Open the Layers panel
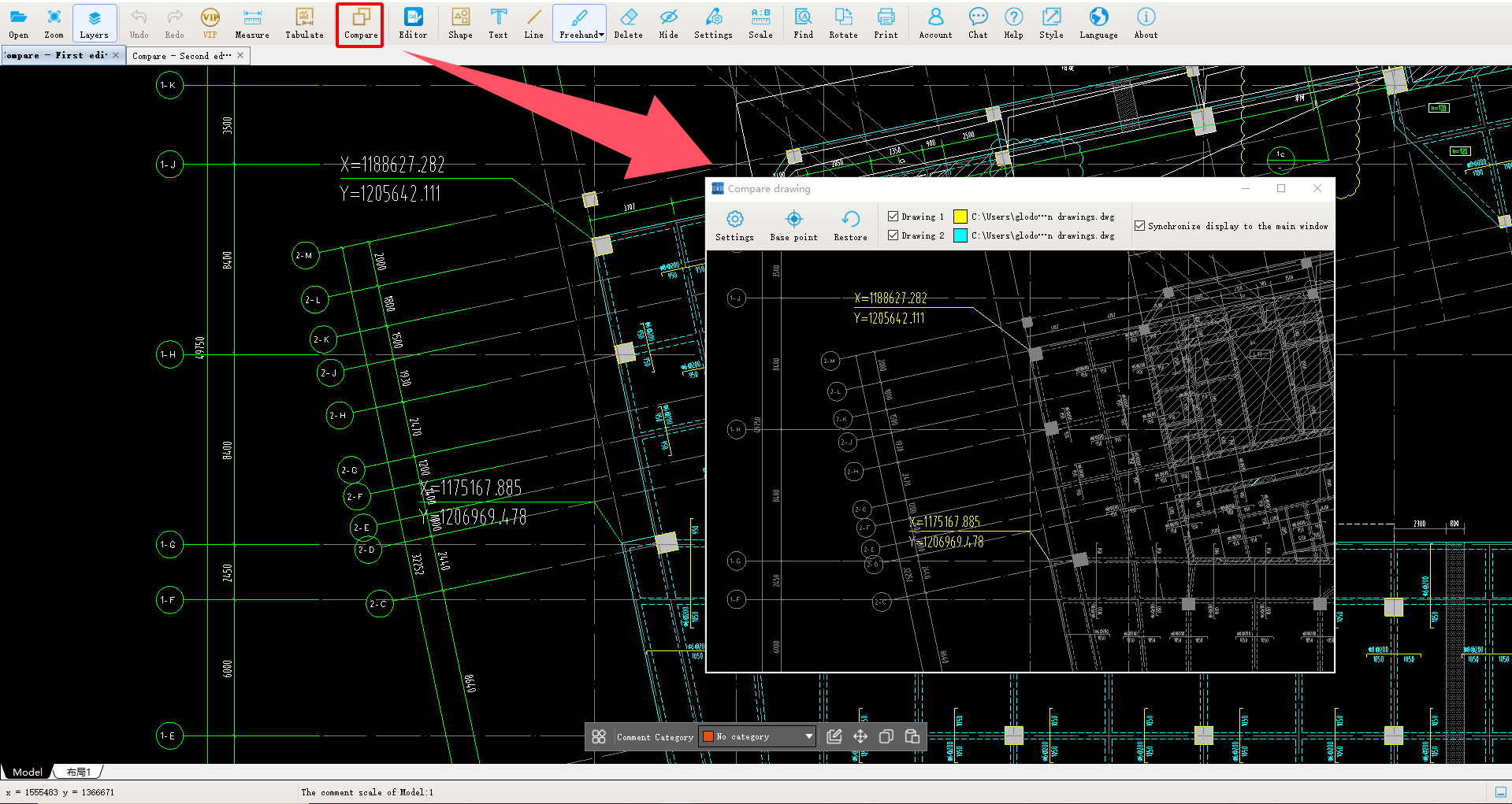Image resolution: width=1512 pixels, height=804 pixels. pos(94,24)
